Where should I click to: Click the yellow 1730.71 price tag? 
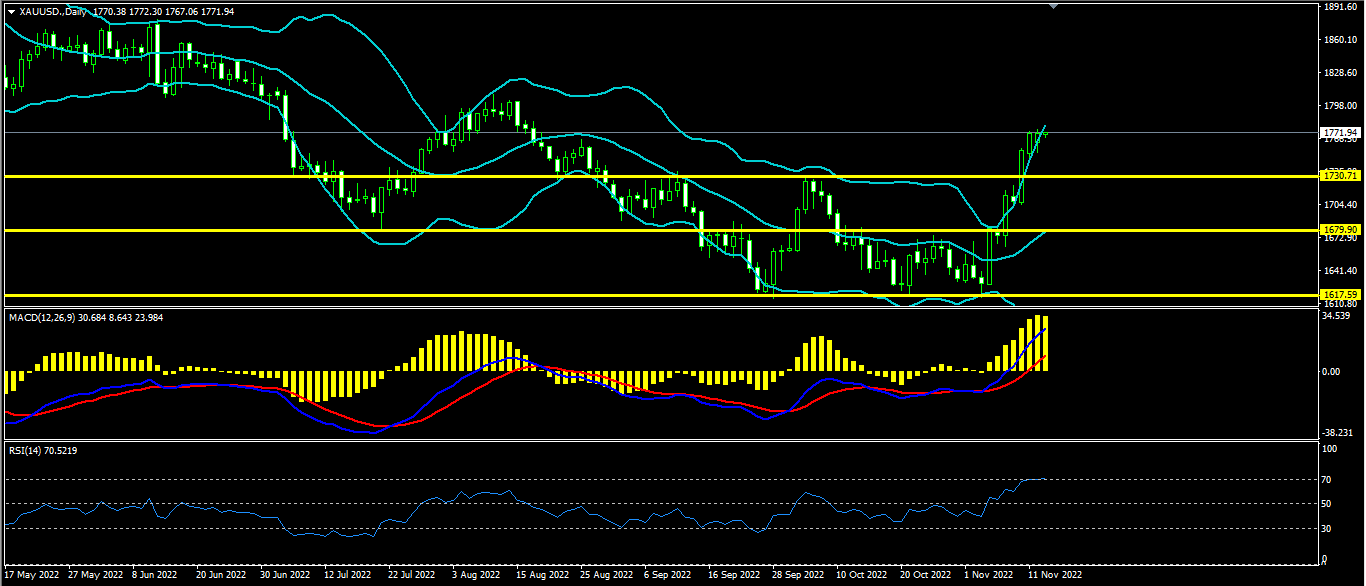tap(1339, 176)
